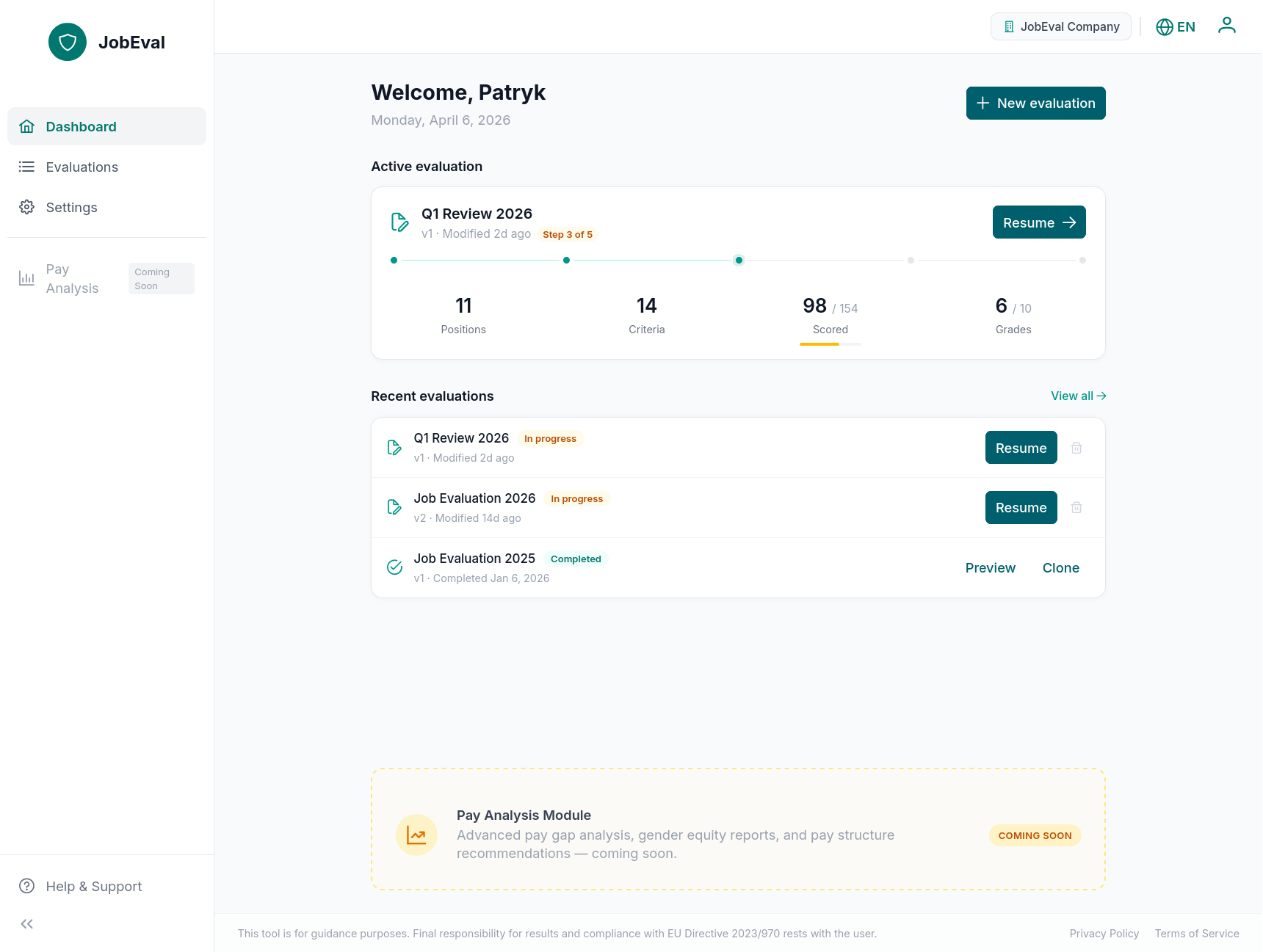Viewport: 1263px width, 952px height.
Task: Click the Coming Soon sidebar badge
Action: (x=161, y=278)
